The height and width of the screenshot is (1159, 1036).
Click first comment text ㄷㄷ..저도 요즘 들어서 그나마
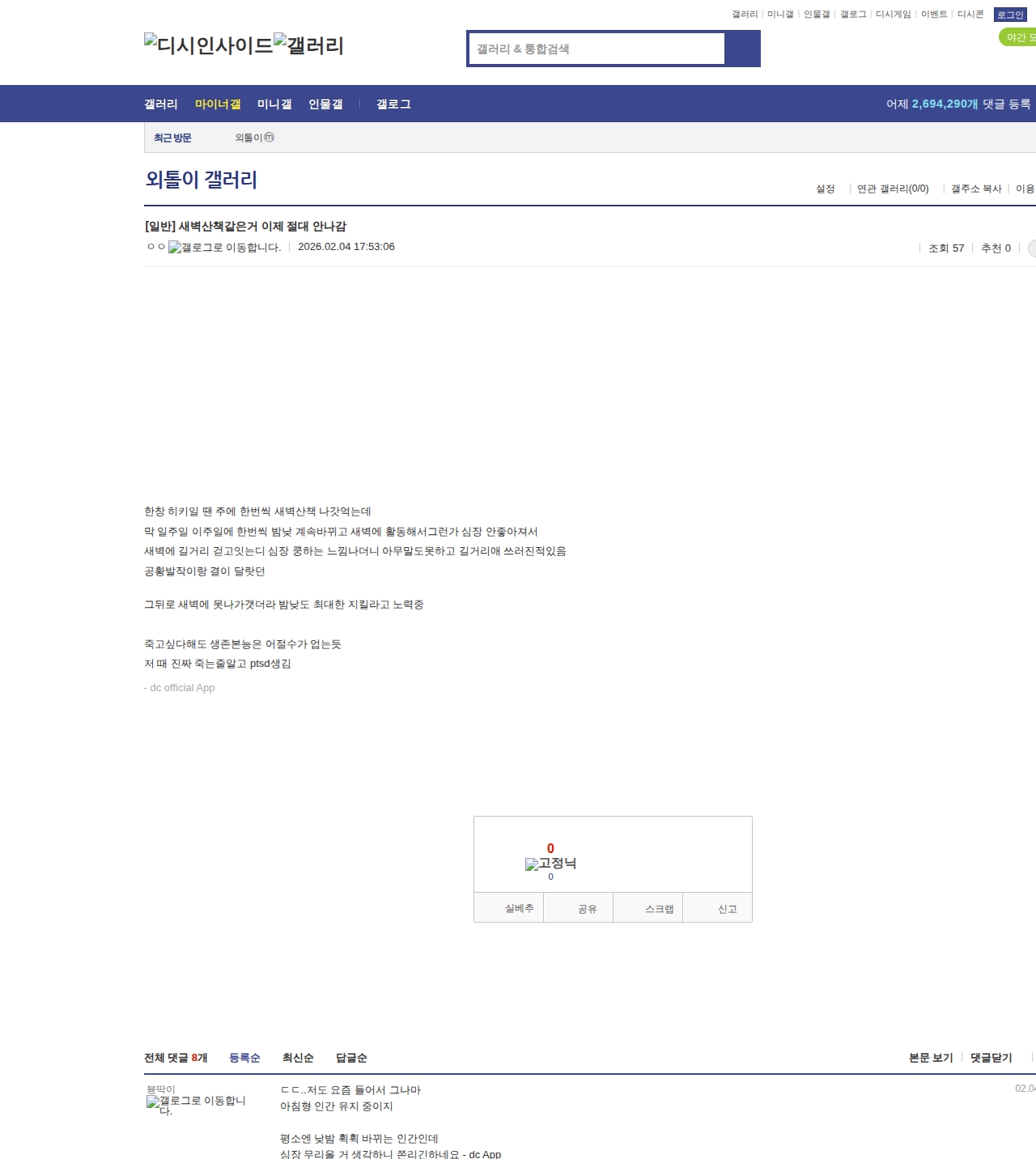click(350, 1090)
